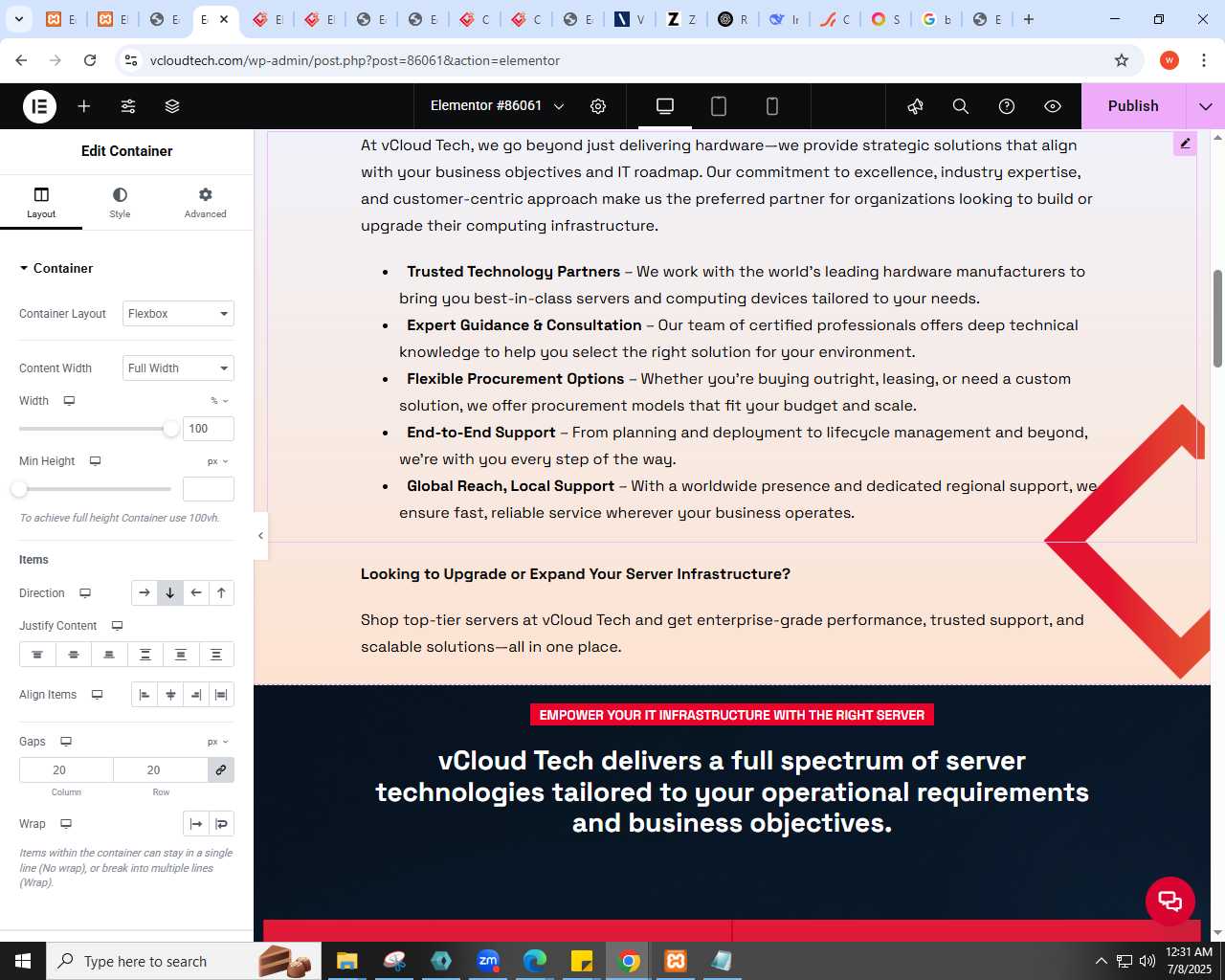Set Align Items to Start
The width and height of the screenshot is (1225, 980).
145,695
